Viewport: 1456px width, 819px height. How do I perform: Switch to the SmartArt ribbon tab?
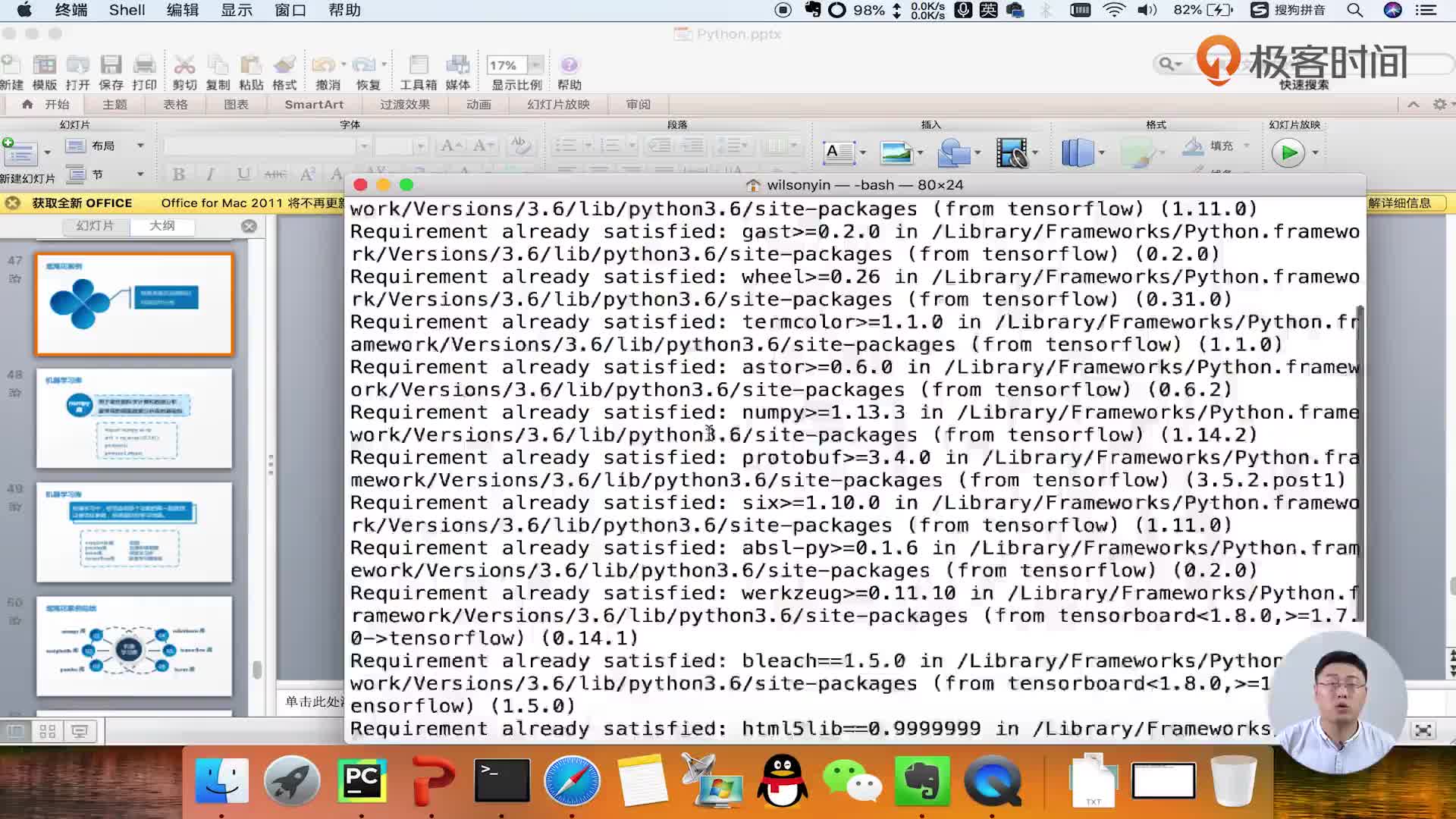(314, 105)
